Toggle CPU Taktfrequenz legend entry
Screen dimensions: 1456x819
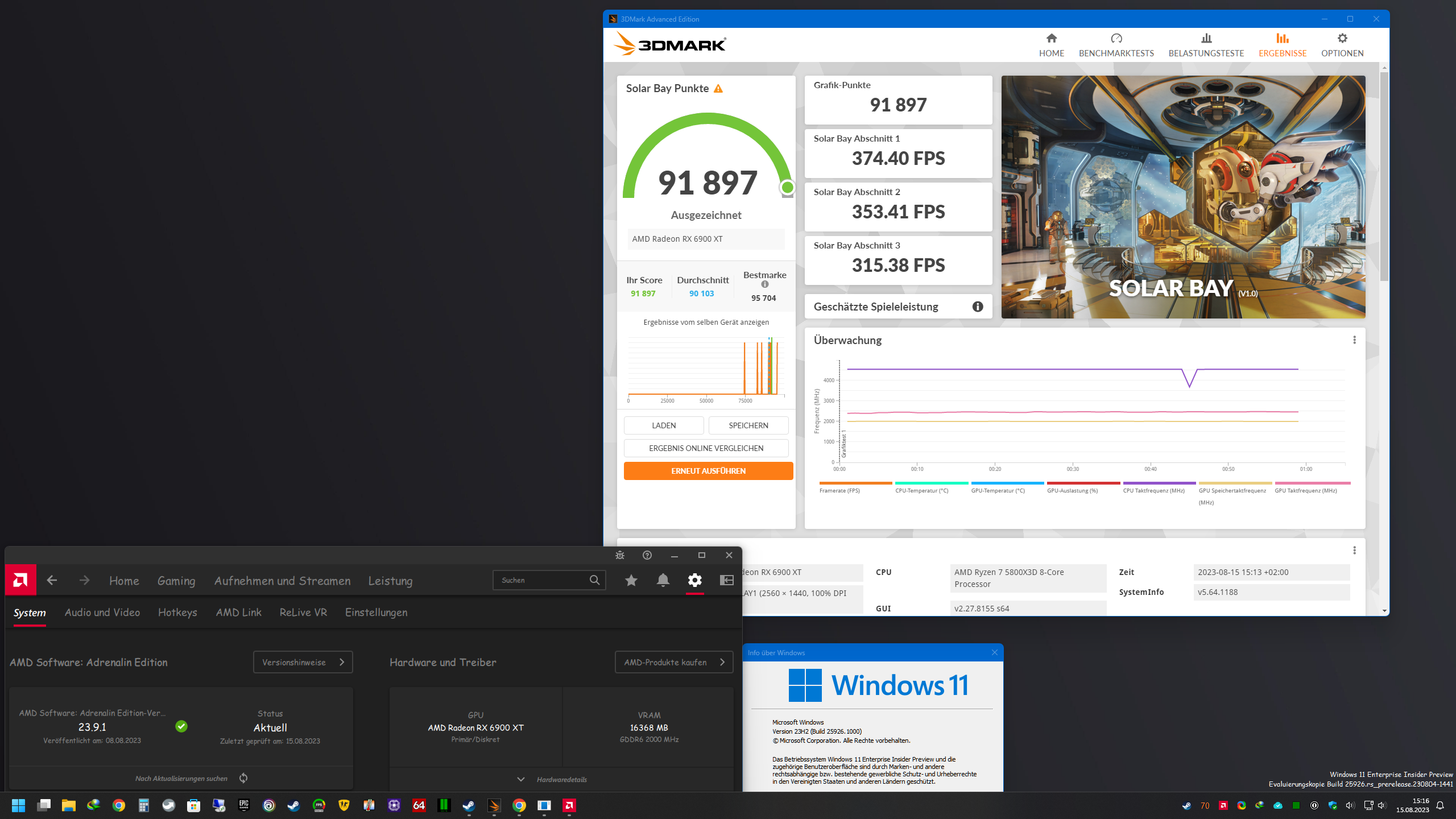tap(1153, 490)
